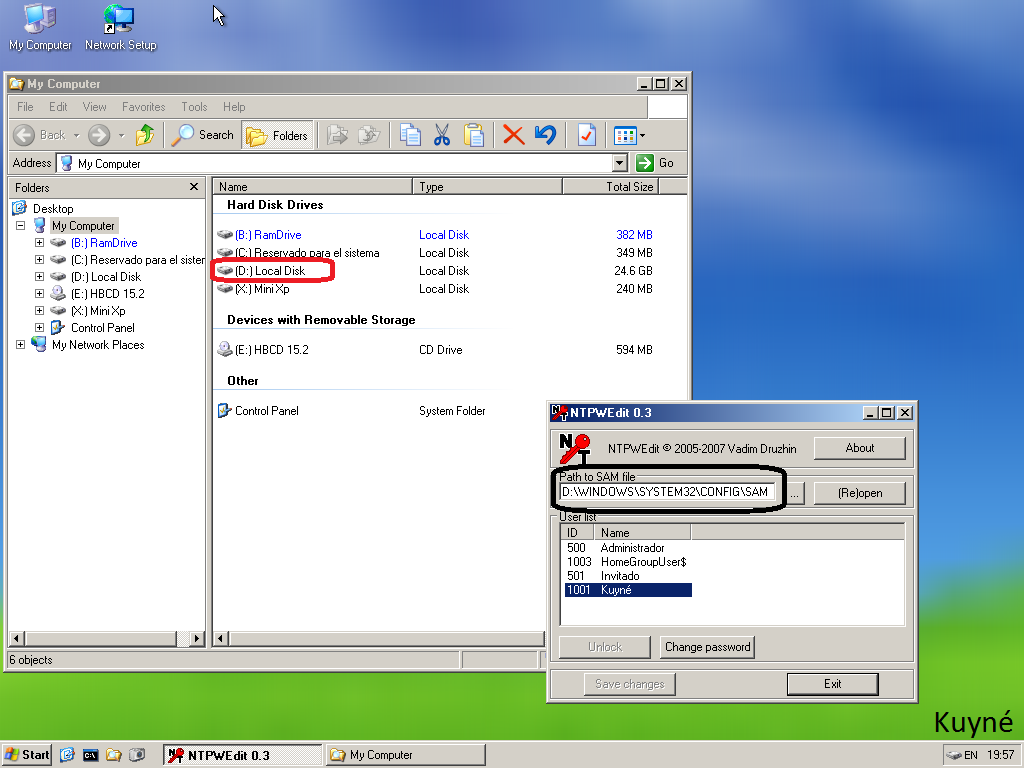
Task: Open the File menu
Action: 25,107
